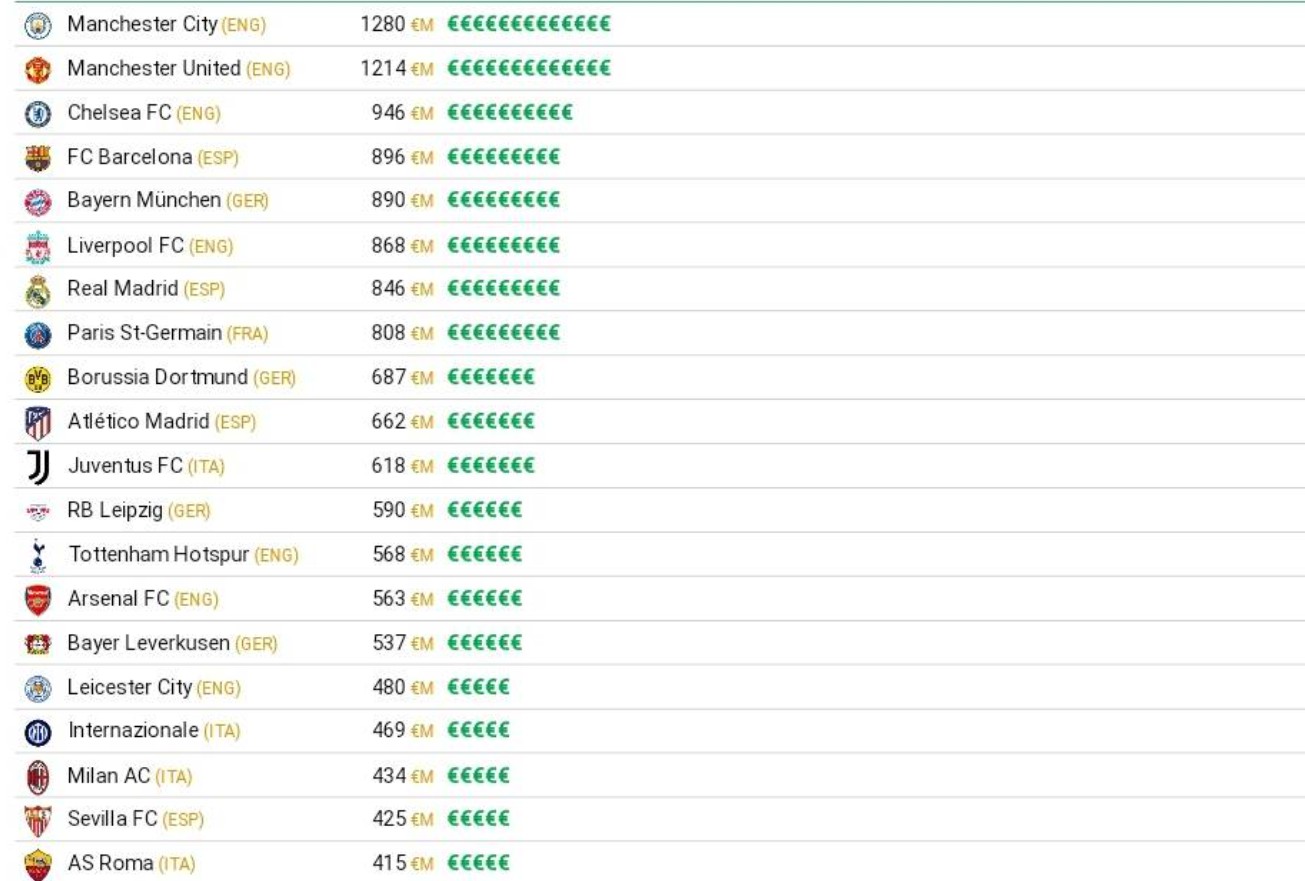Select the 846 value for Real Madrid

[389, 289]
